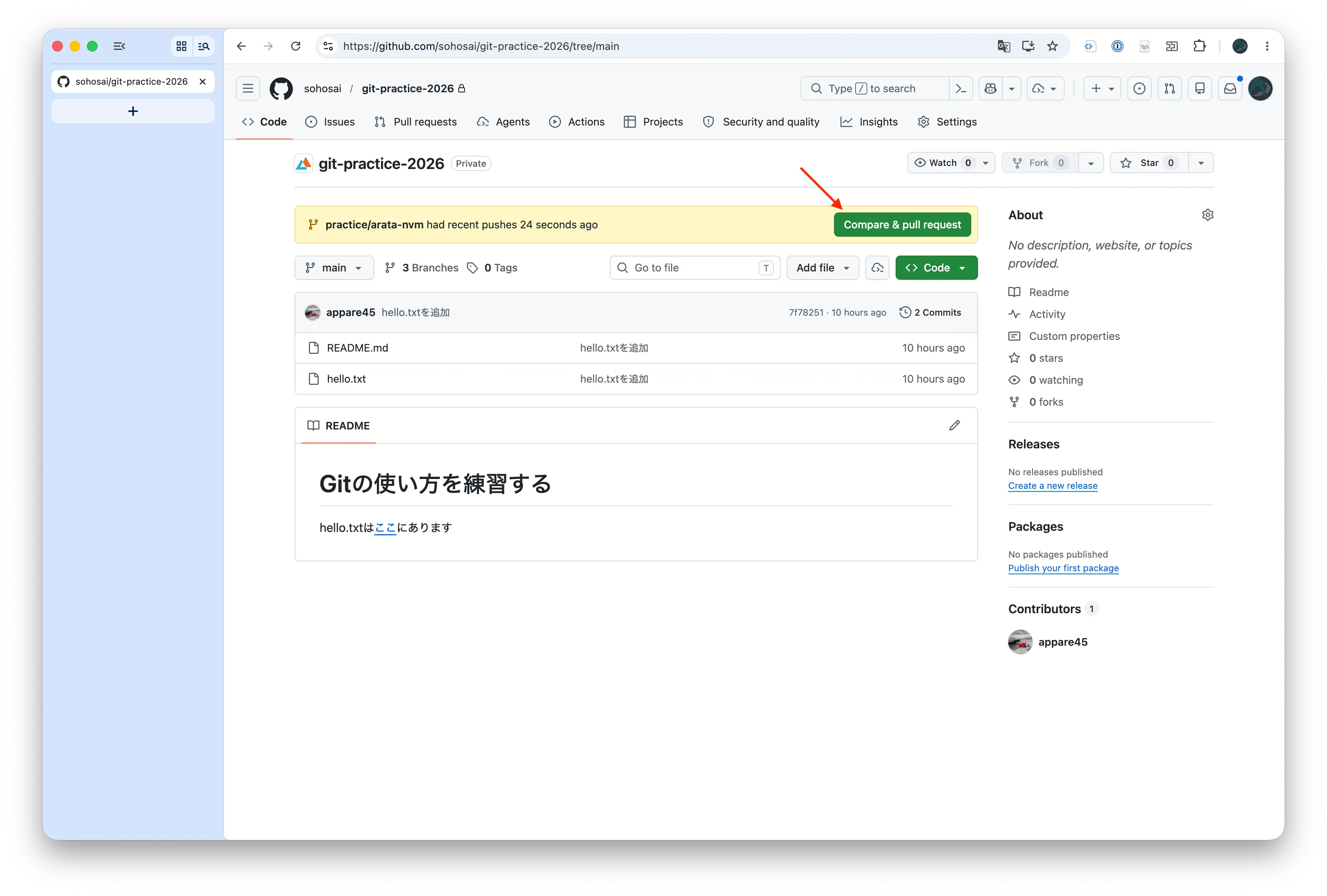Screen dimensions: 1327x896
Task: Toggle Watch on this repository
Action: pos(943,163)
